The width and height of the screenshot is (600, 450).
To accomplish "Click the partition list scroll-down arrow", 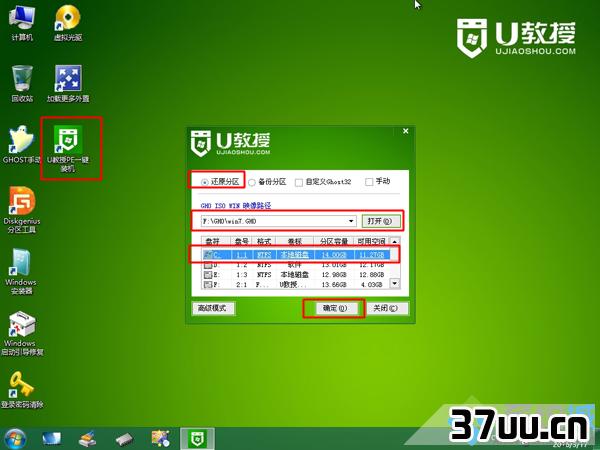I will [x=395, y=284].
